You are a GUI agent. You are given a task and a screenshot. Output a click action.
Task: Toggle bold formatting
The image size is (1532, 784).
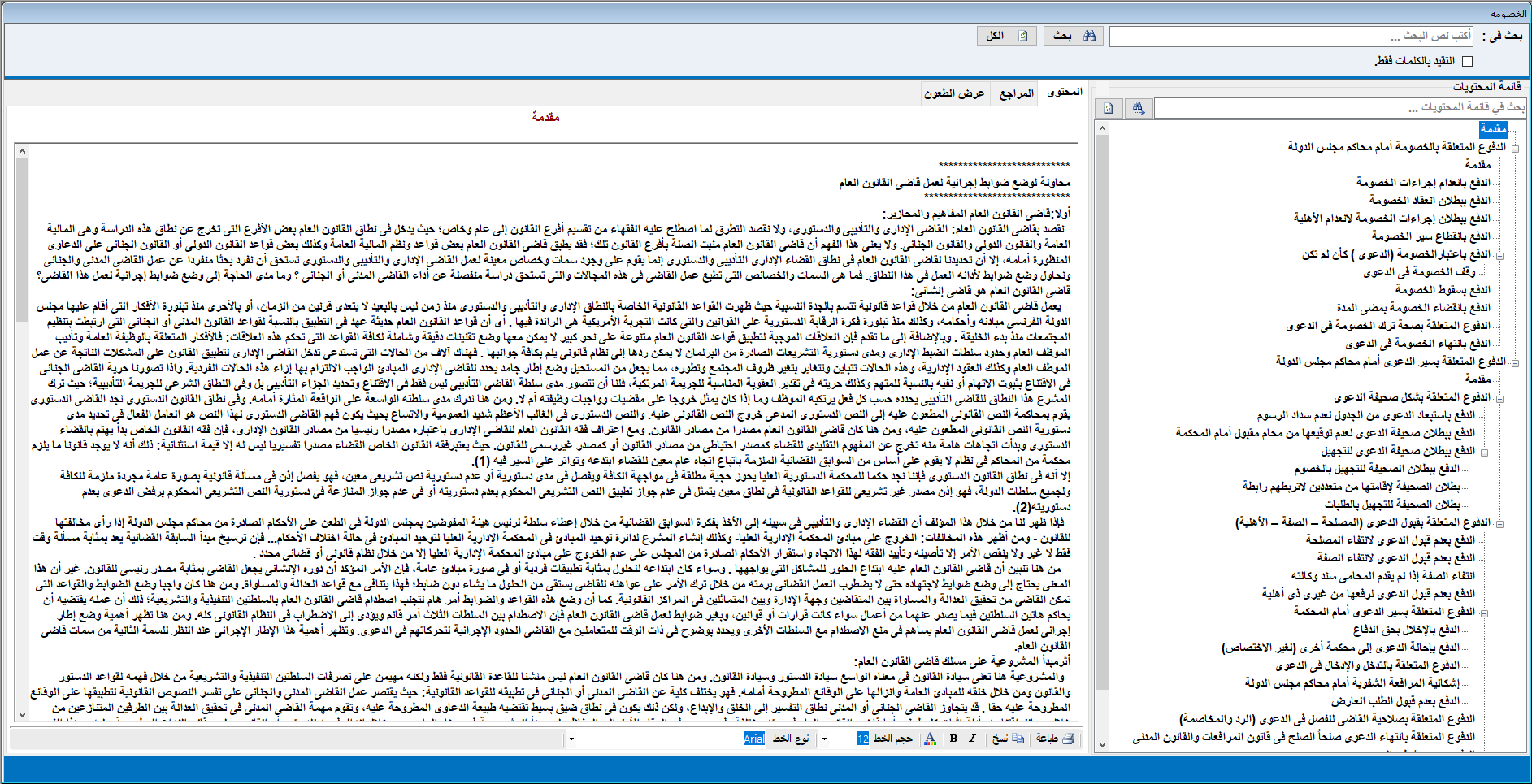[x=953, y=738]
